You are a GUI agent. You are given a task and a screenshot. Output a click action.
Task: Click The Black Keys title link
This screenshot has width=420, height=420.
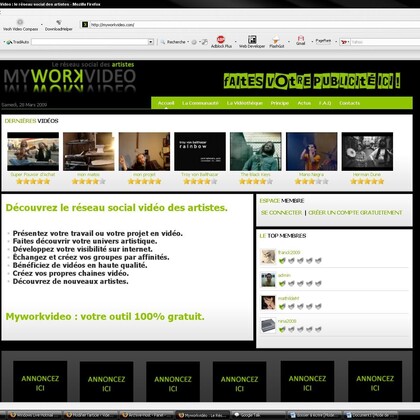click(x=256, y=174)
